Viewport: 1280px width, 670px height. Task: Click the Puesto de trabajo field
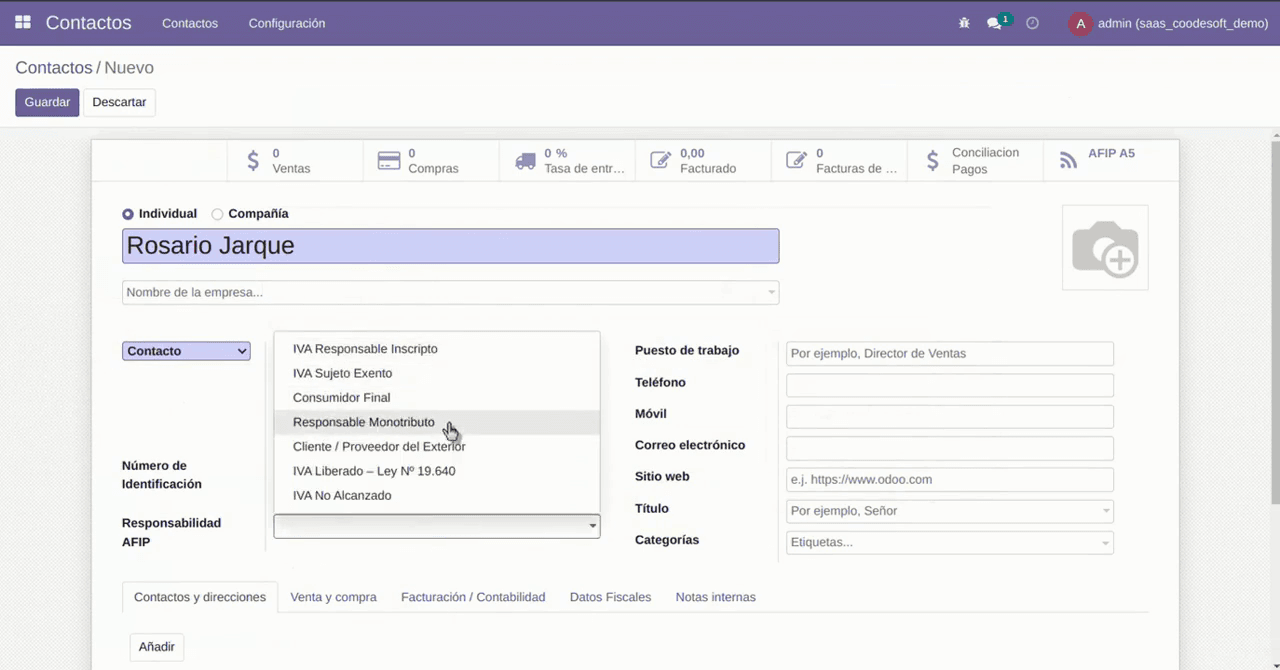950,353
